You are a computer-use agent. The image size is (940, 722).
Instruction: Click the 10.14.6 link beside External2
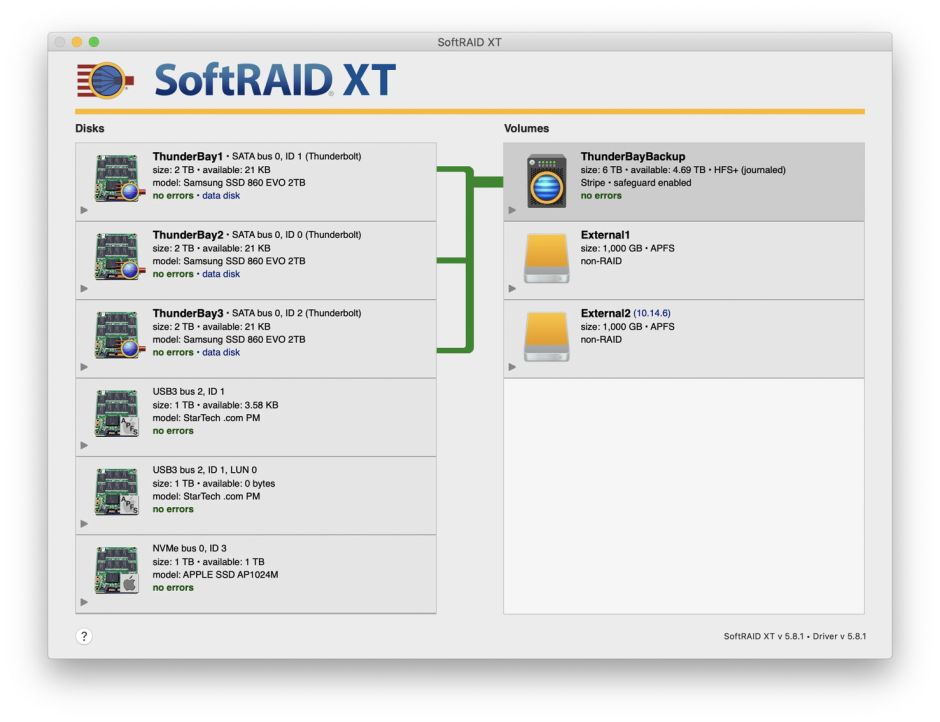click(x=655, y=312)
